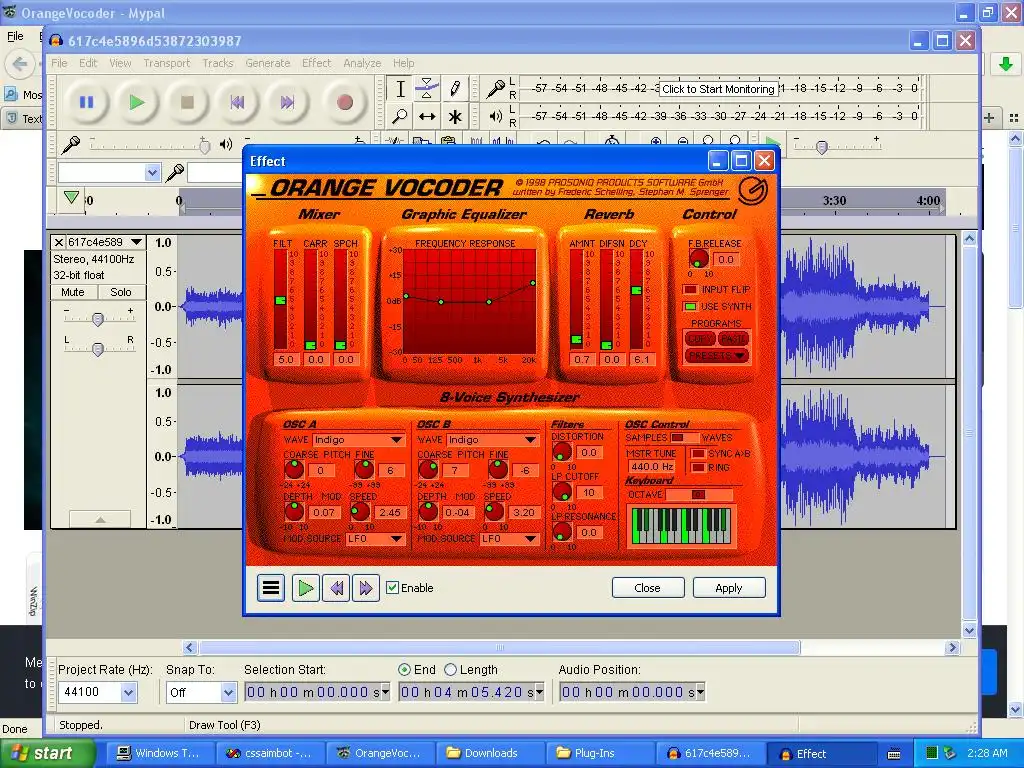1024x768 pixels.
Task: Open Project Rate (Hz) dropdown
Action: pos(129,692)
